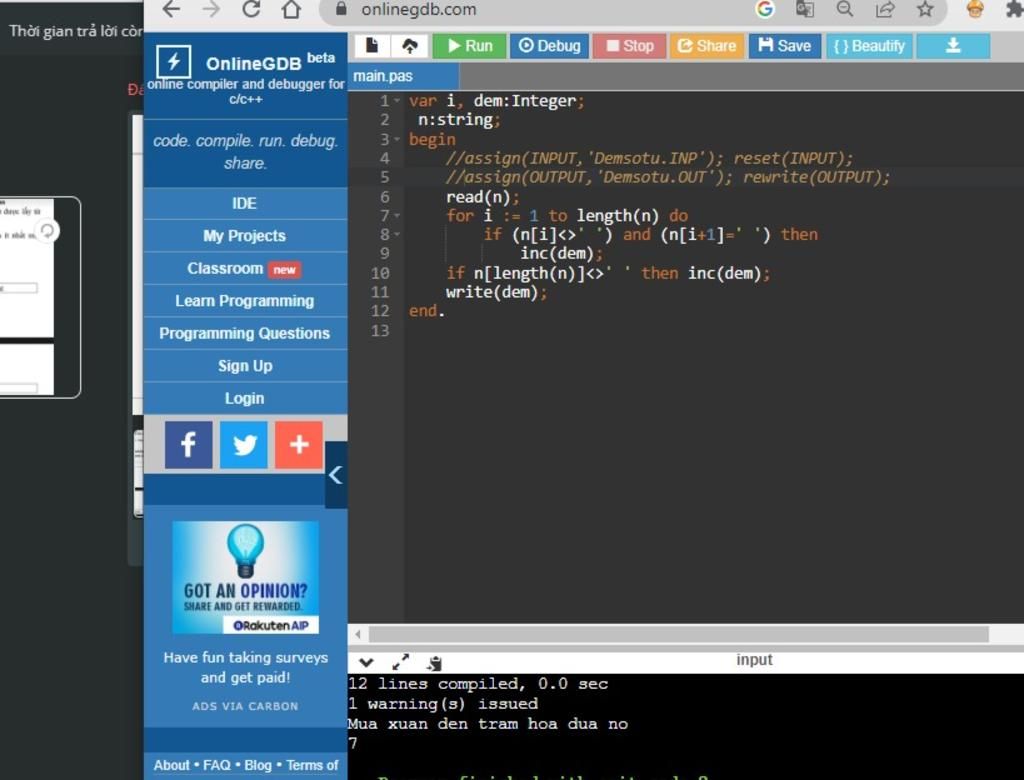Click the editor horizontal scrollbar
The width and height of the screenshot is (1024, 780).
[678, 634]
